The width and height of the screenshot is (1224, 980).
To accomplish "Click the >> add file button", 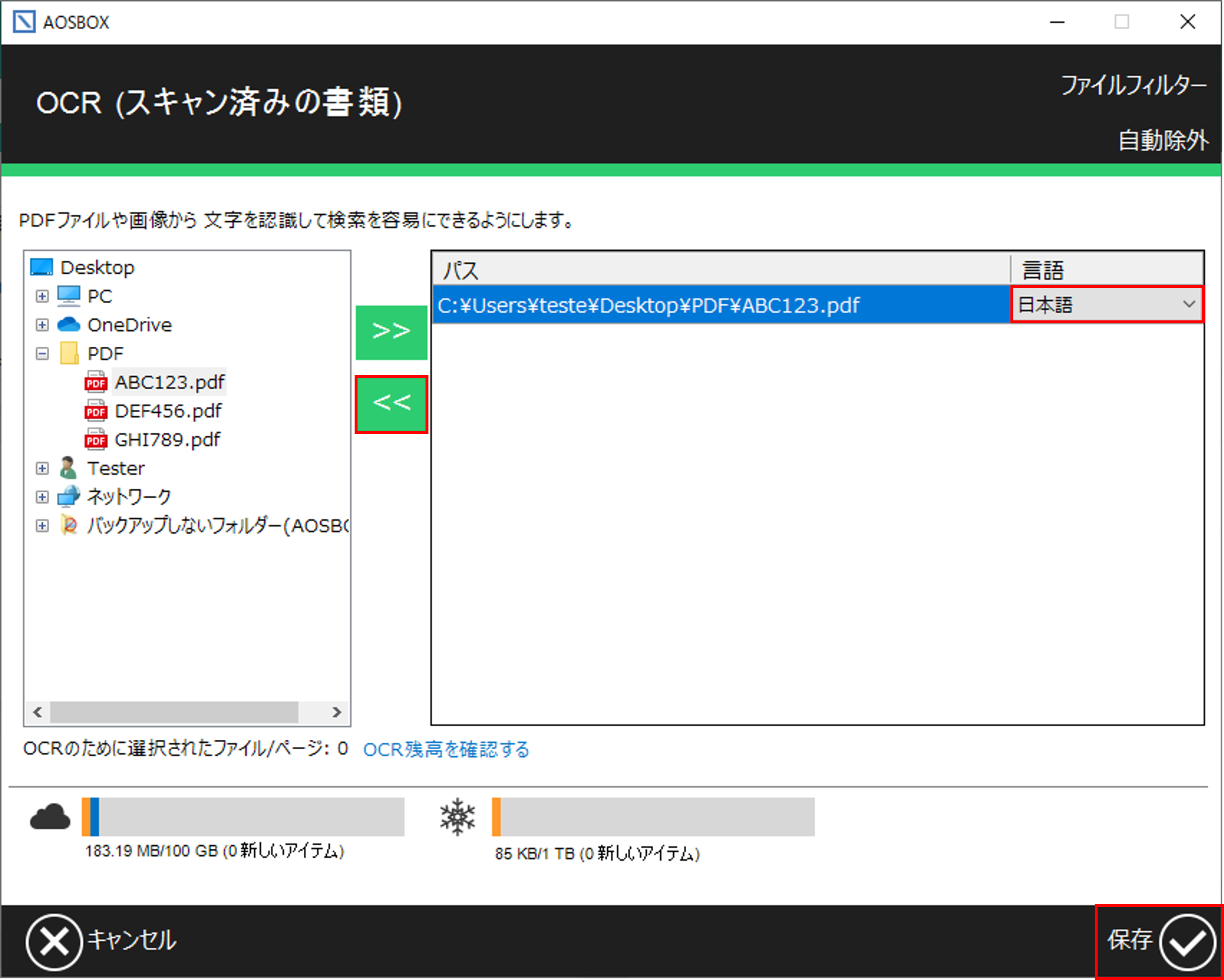I will pos(391,332).
